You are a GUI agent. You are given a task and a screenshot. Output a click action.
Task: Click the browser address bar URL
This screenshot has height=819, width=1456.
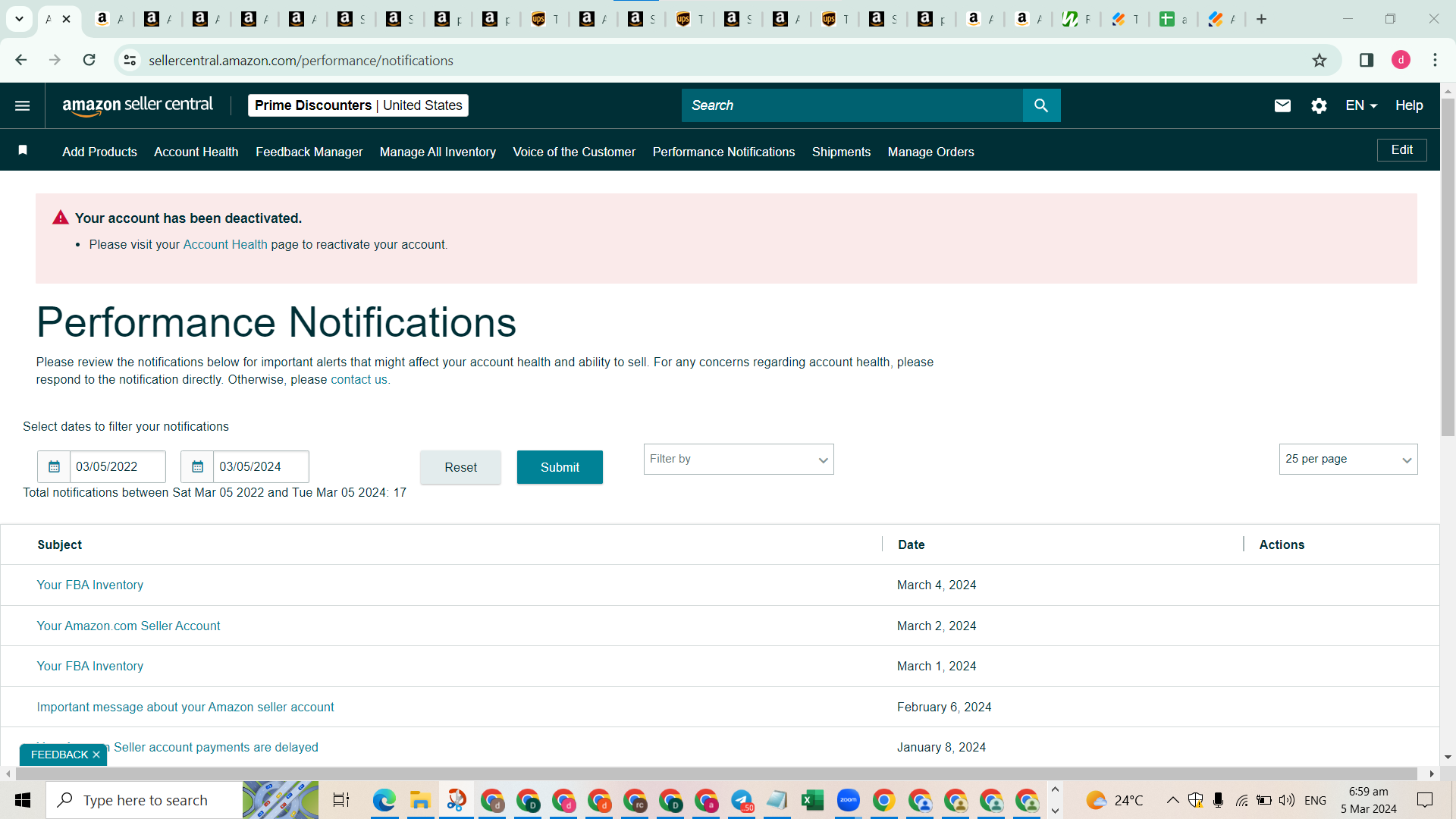point(301,61)
